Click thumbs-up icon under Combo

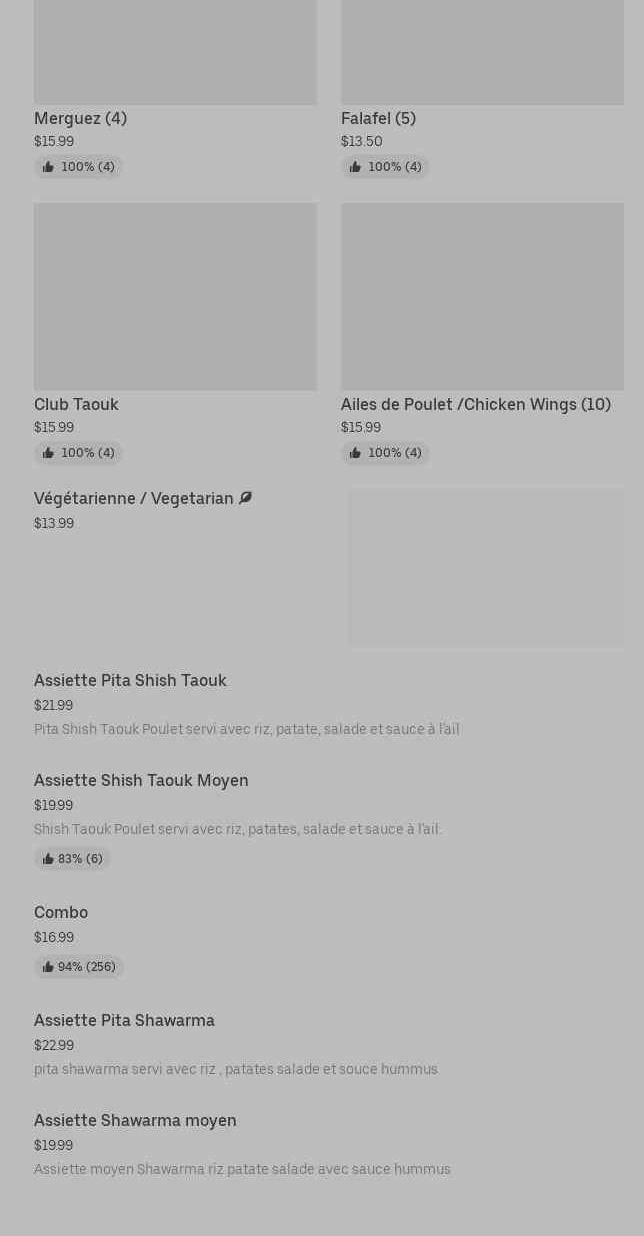[48, 967]
